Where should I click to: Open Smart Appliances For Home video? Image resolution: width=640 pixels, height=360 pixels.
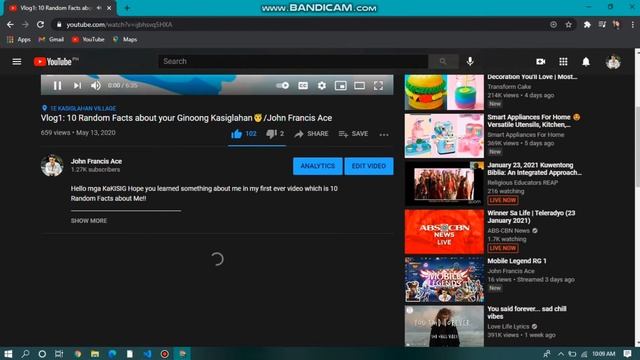point(444,136)
